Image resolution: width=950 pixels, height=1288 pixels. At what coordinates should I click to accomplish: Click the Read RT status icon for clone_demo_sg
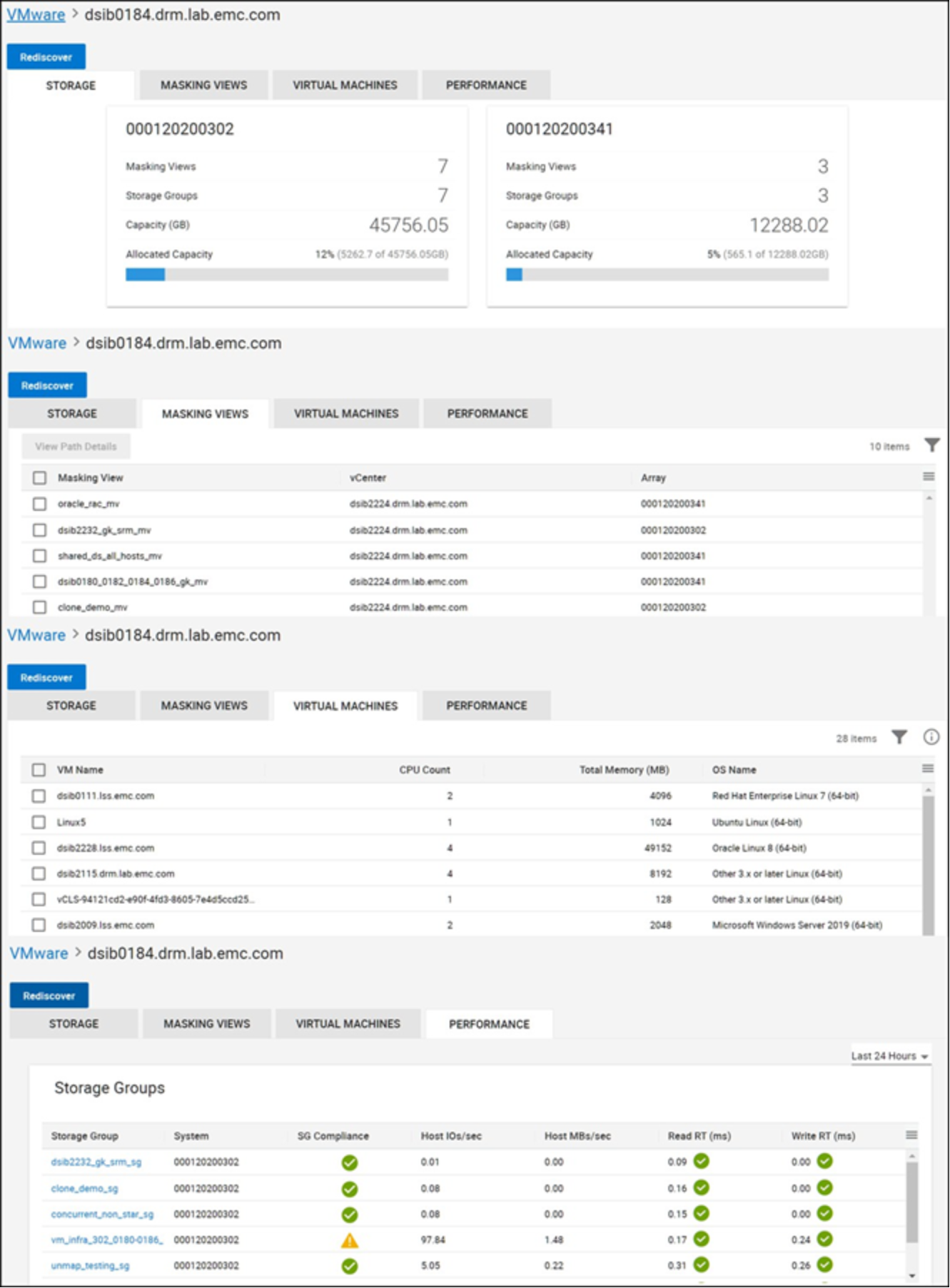coord(702,1187)
